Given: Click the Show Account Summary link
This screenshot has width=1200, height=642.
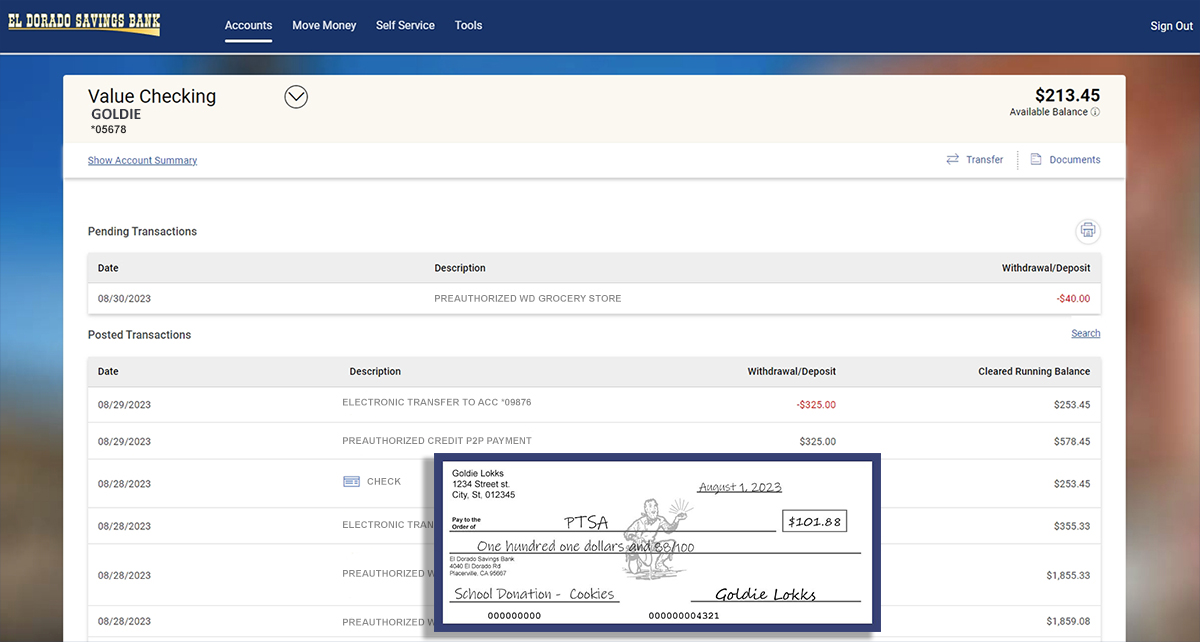Looking at the screenshot, I should [142, 160].
